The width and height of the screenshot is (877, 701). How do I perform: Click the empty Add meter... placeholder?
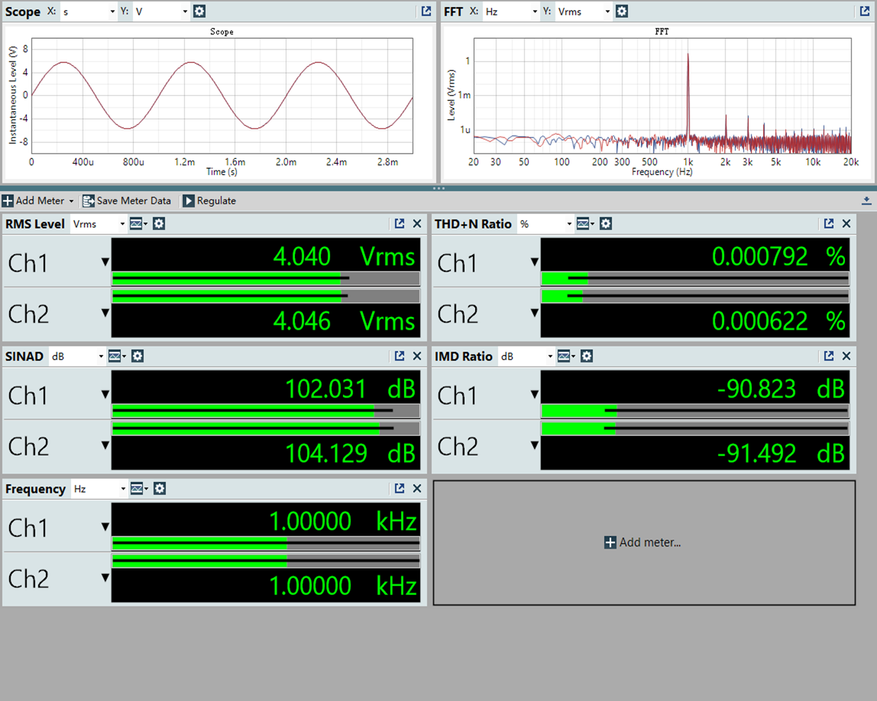(x=644, y=542)
